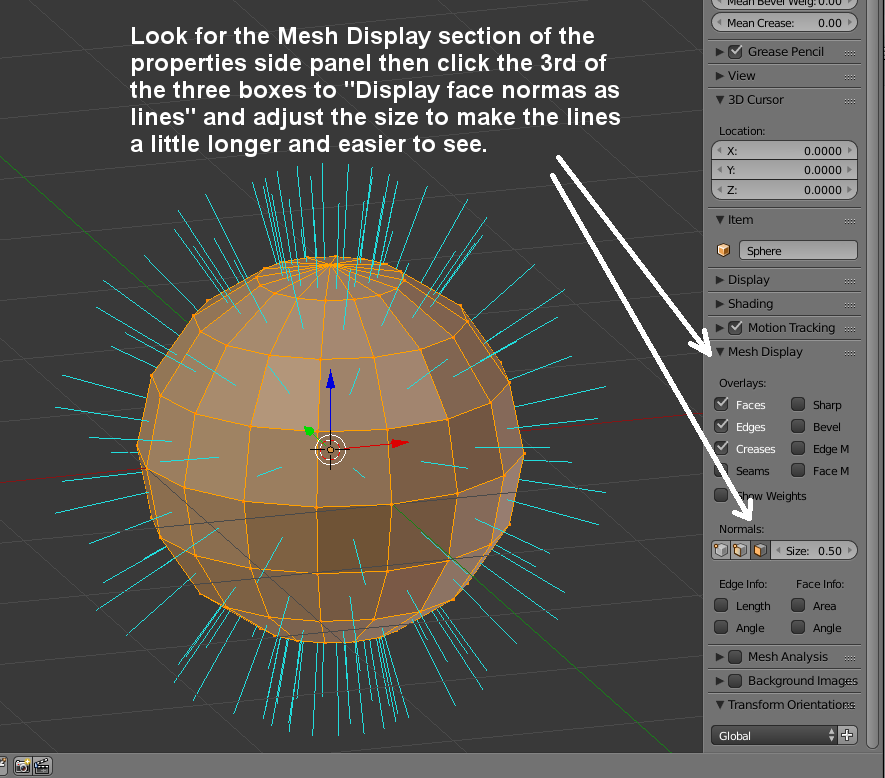Uncheck the Creases overlay checkbox
The height and width of the screenshot is (778, 885).
point(721,448)
